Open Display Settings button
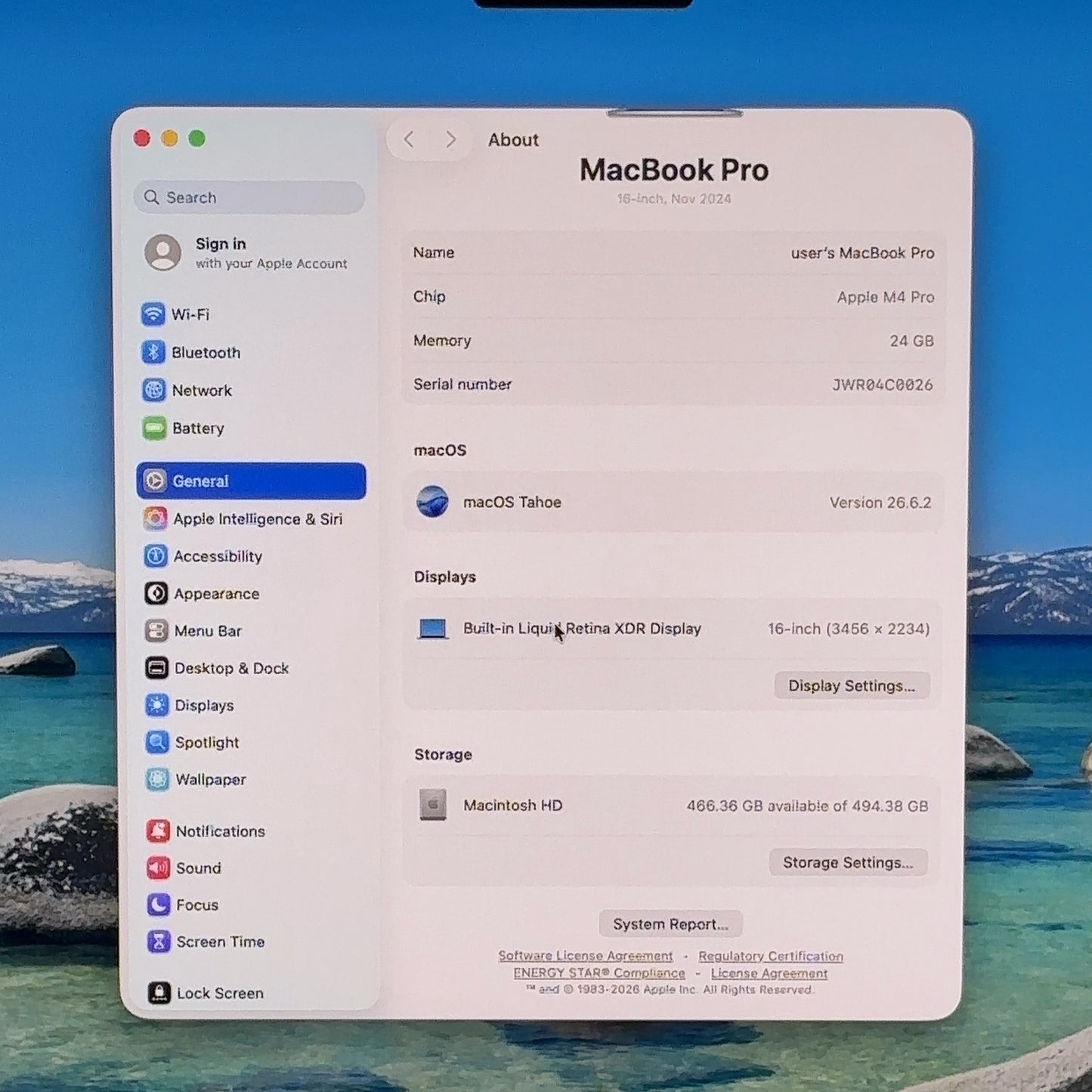 click(852, 685)
